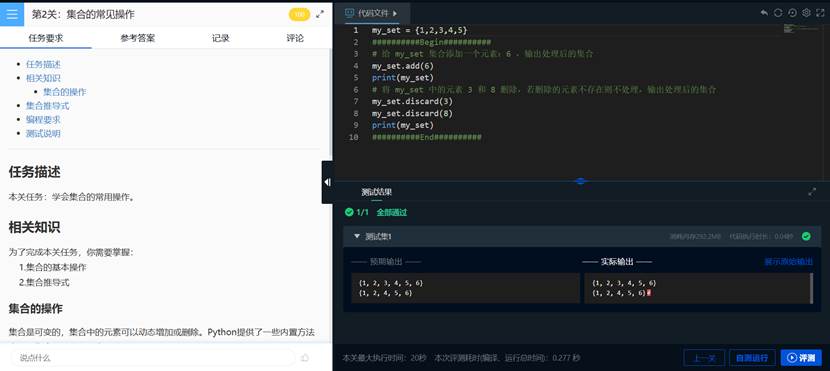830x371 pixels.
Task: Expand the task description panel to fullscreen
Action: tap(320, 14)
